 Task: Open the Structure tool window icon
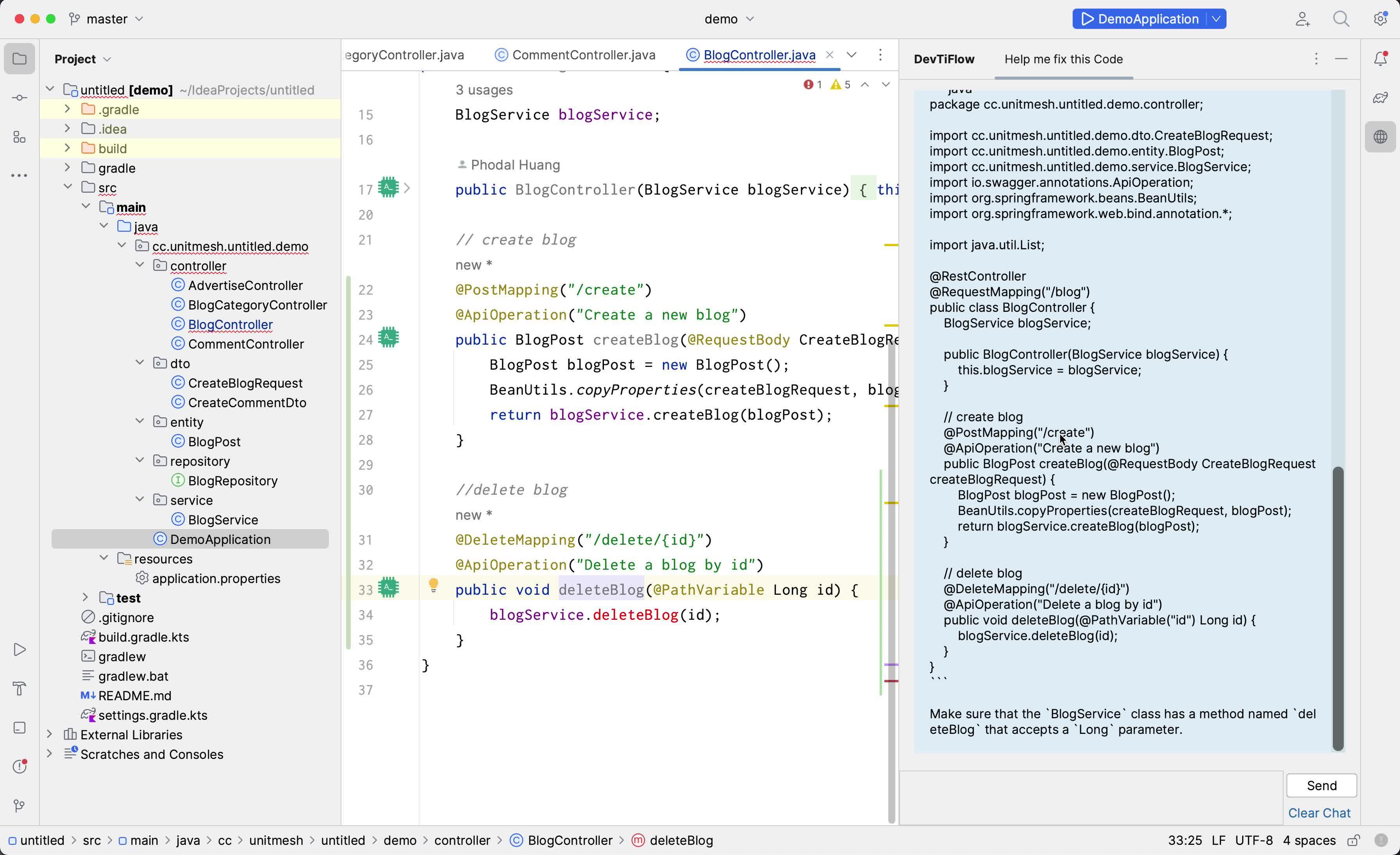tap(19, 137)
